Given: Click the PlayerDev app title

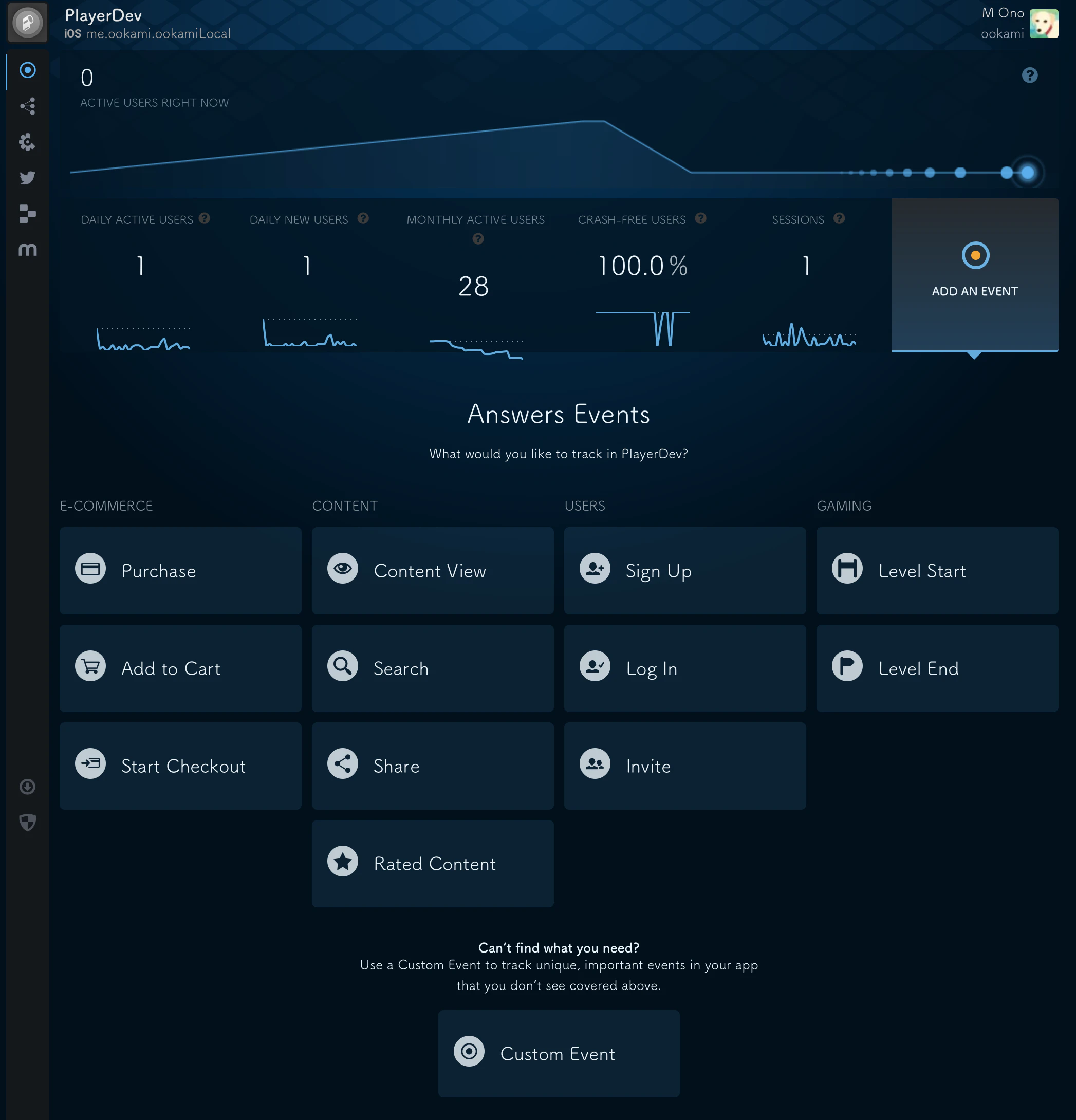Looking at the screenshot, I should (103, 15).
